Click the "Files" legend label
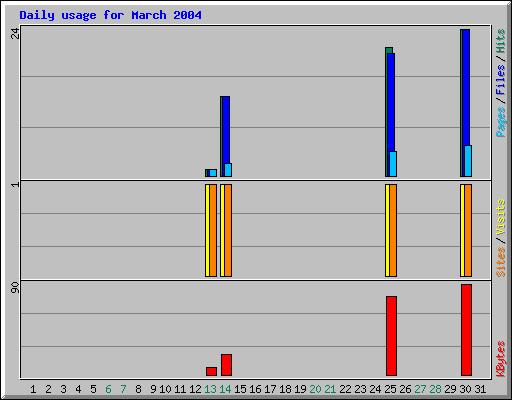 [501, 79]
